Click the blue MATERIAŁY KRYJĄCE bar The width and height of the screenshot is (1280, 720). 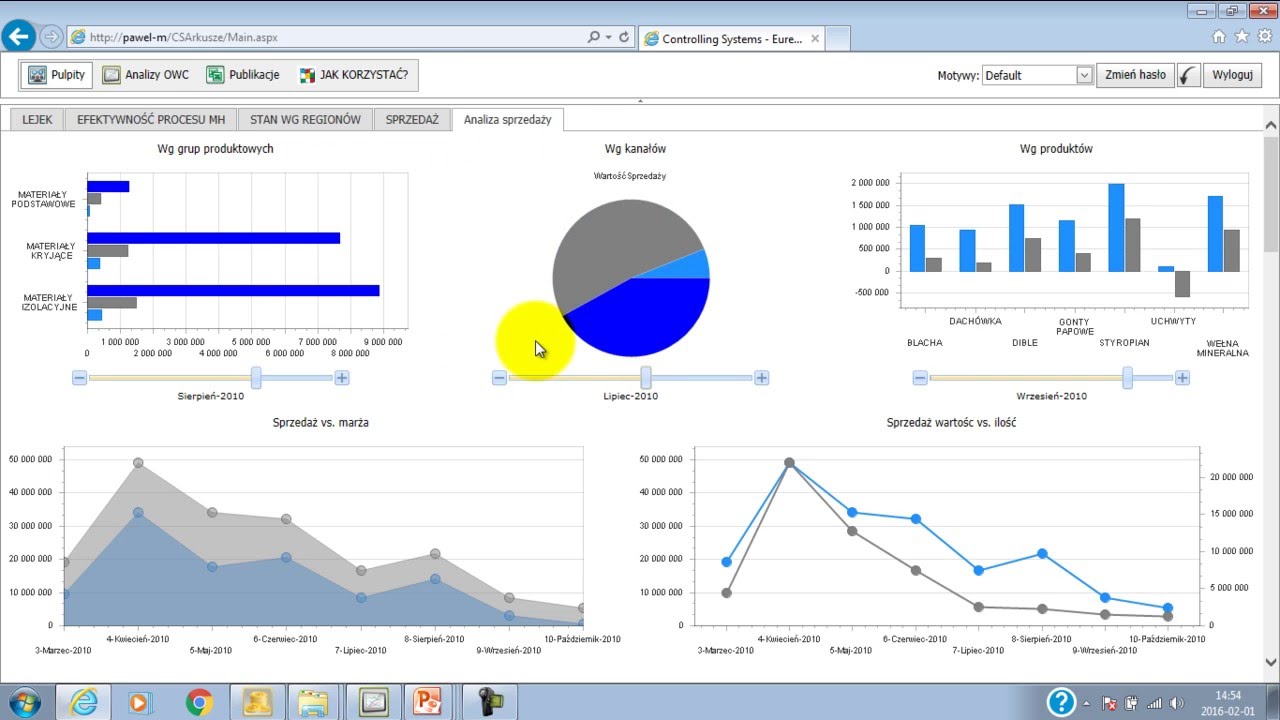coord(213,238)
